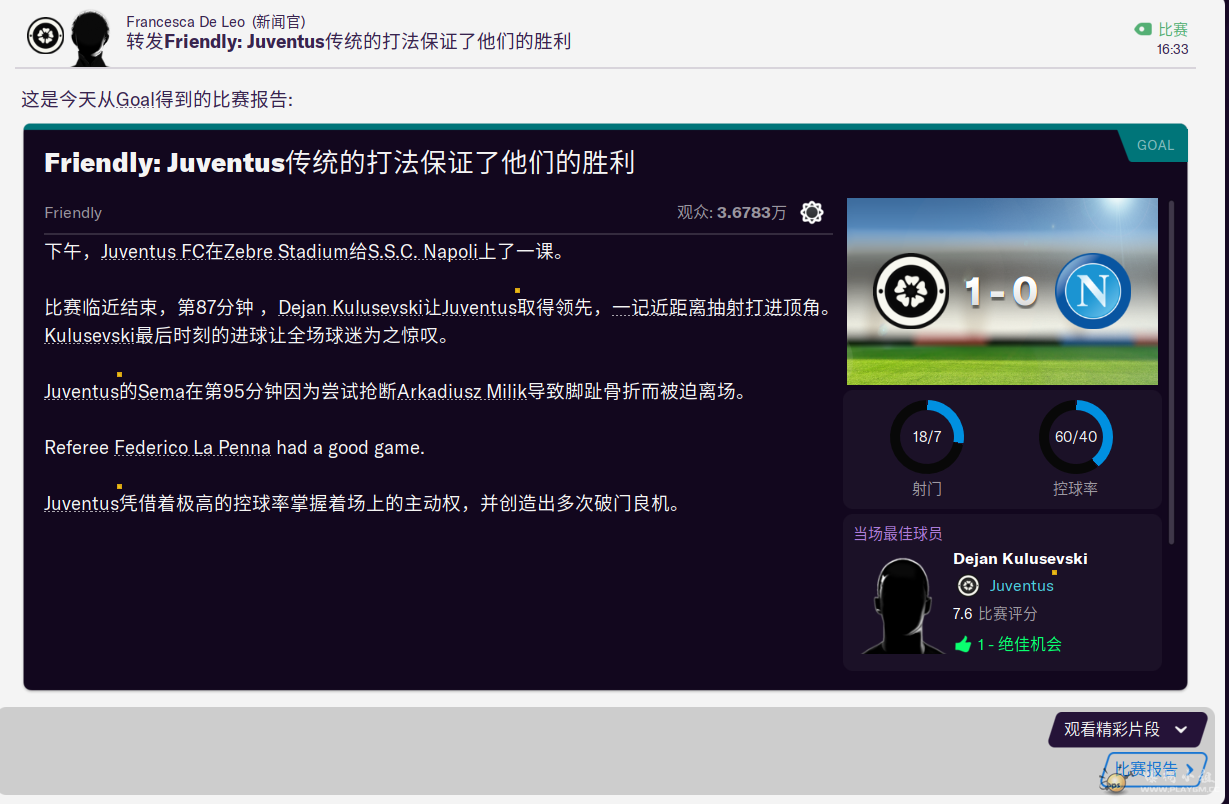1229x804 pixels.
Task: Click the shots 18/7 ring chart
Action: point(927,437)
